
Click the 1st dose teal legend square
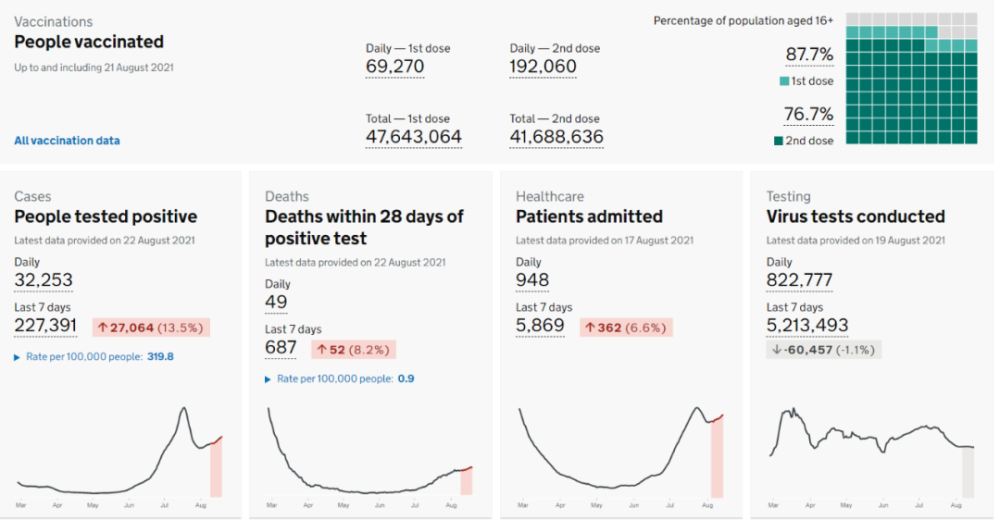784,81
